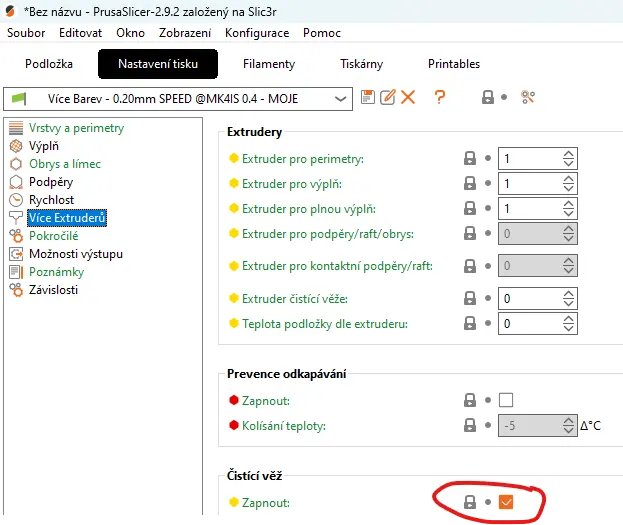Screen dimensions: 623x525
Task: Save the current print preset
Action: coord(368,97)
